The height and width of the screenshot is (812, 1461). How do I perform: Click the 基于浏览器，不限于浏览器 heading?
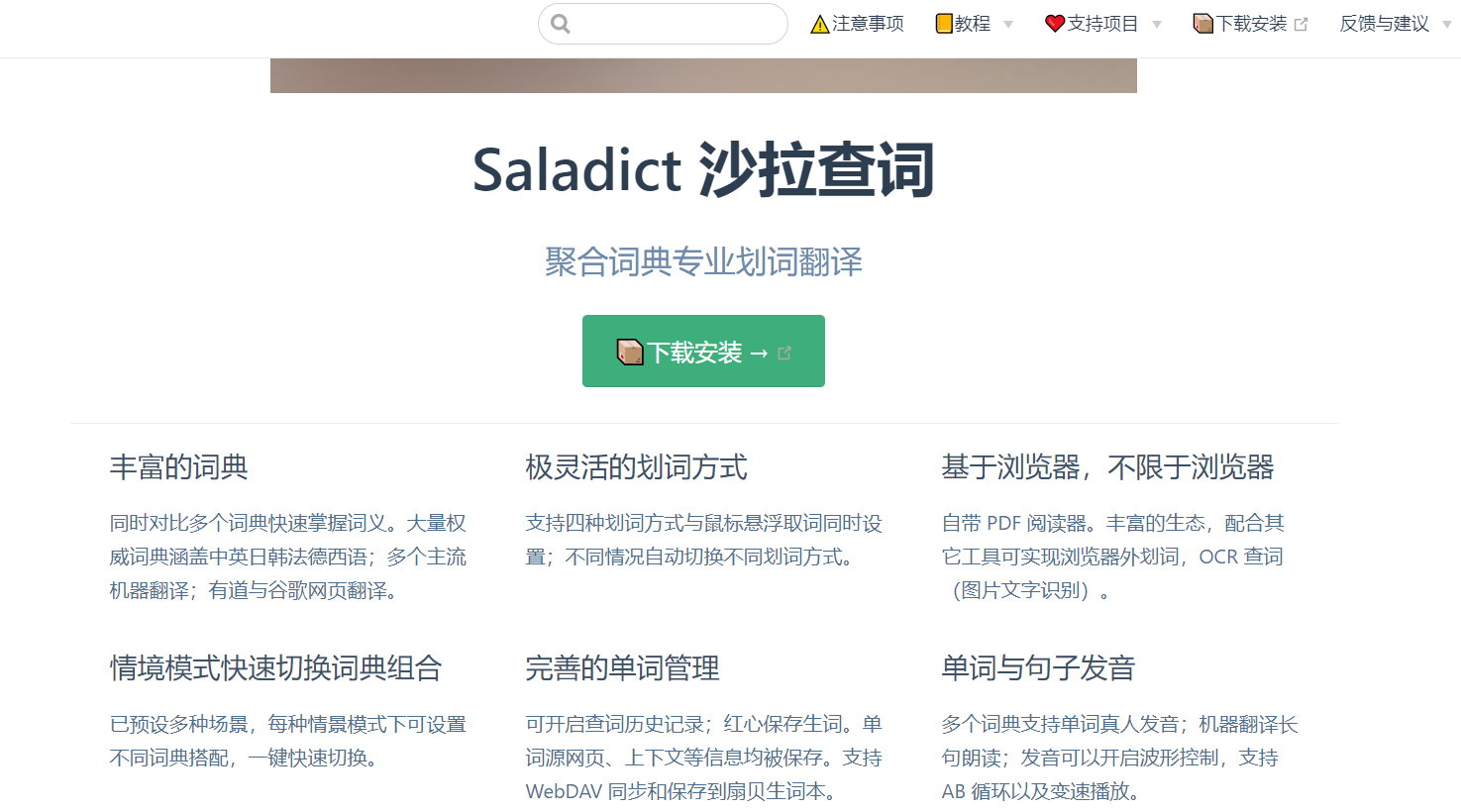coord(1107,467)
